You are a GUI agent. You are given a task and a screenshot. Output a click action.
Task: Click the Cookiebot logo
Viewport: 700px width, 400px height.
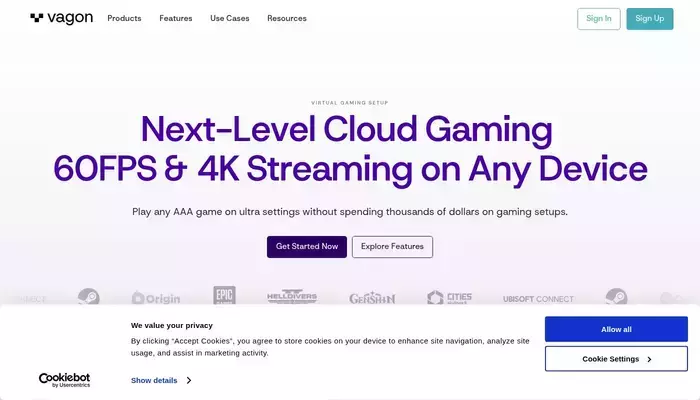point(64,380)
